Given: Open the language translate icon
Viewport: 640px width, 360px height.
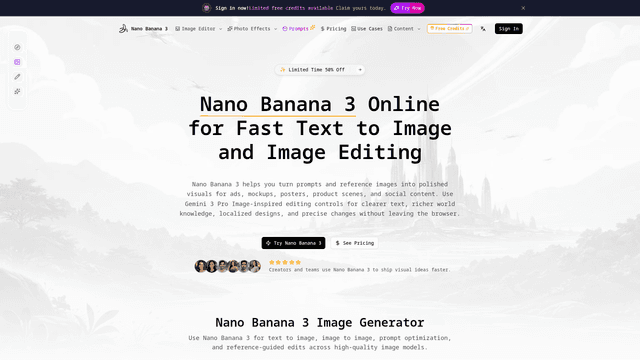Looking at the screenshot, I should point(483,29).
